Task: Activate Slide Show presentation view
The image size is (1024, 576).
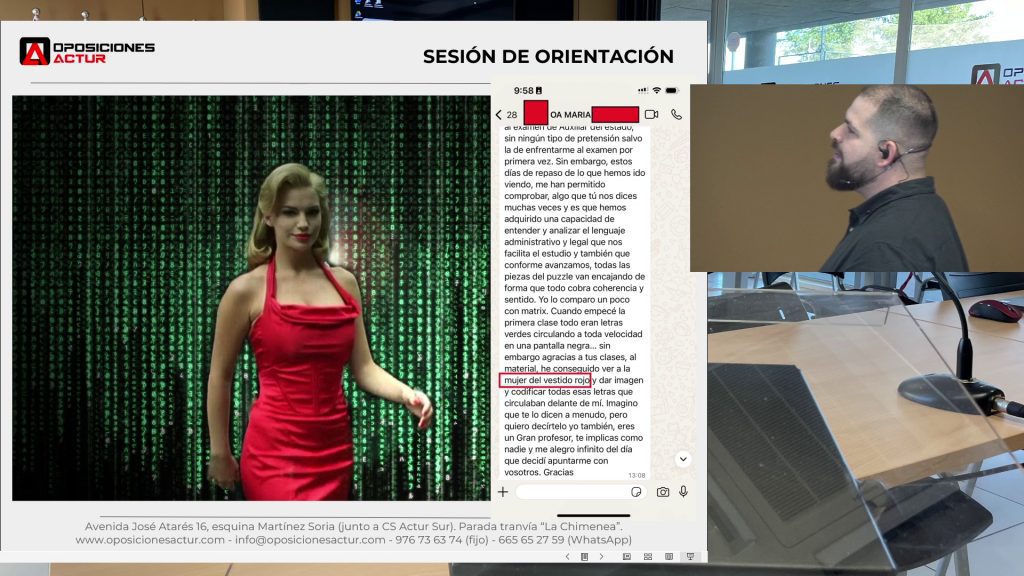Action: point(689,556)
